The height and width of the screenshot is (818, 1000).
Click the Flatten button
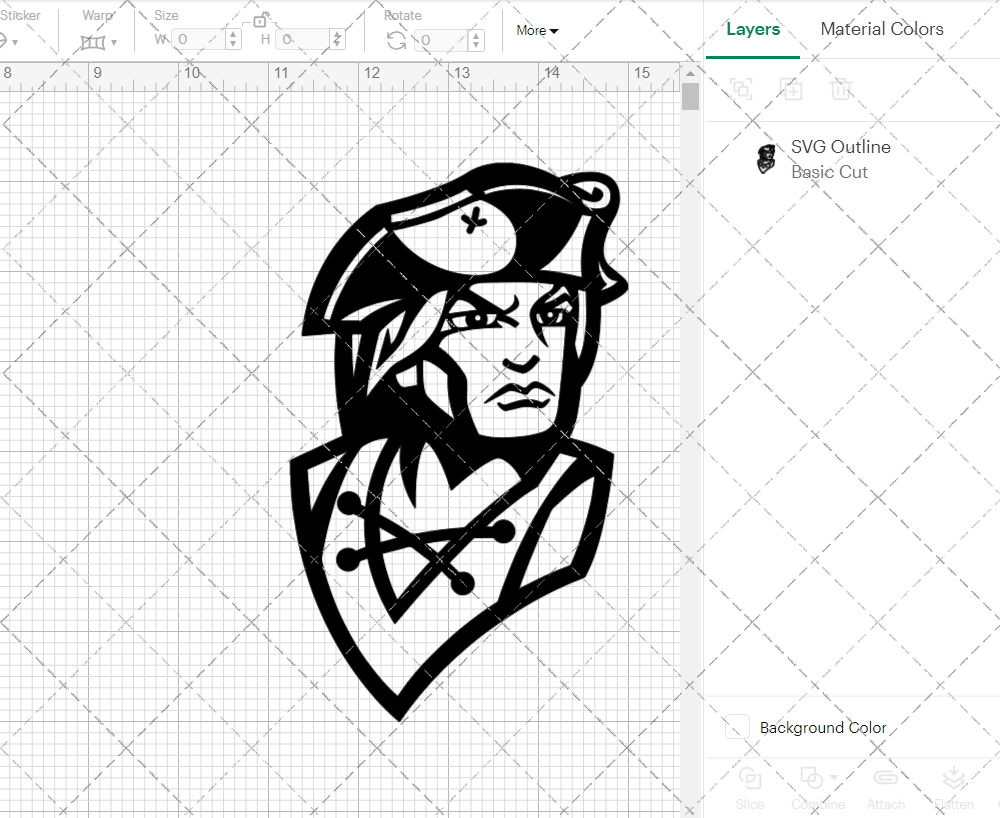953,788
